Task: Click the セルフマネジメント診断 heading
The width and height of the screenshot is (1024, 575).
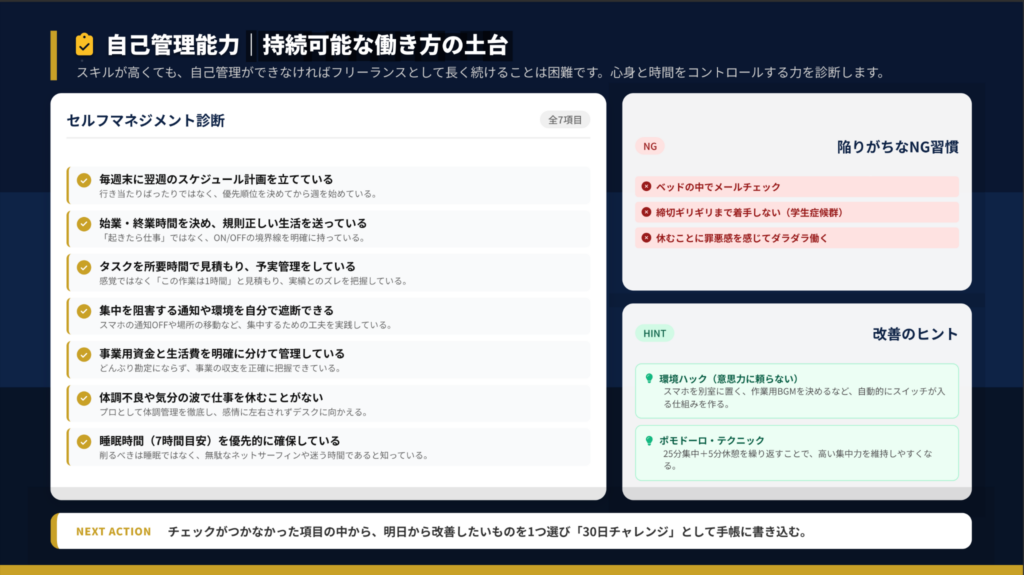Action: point(146,121)
